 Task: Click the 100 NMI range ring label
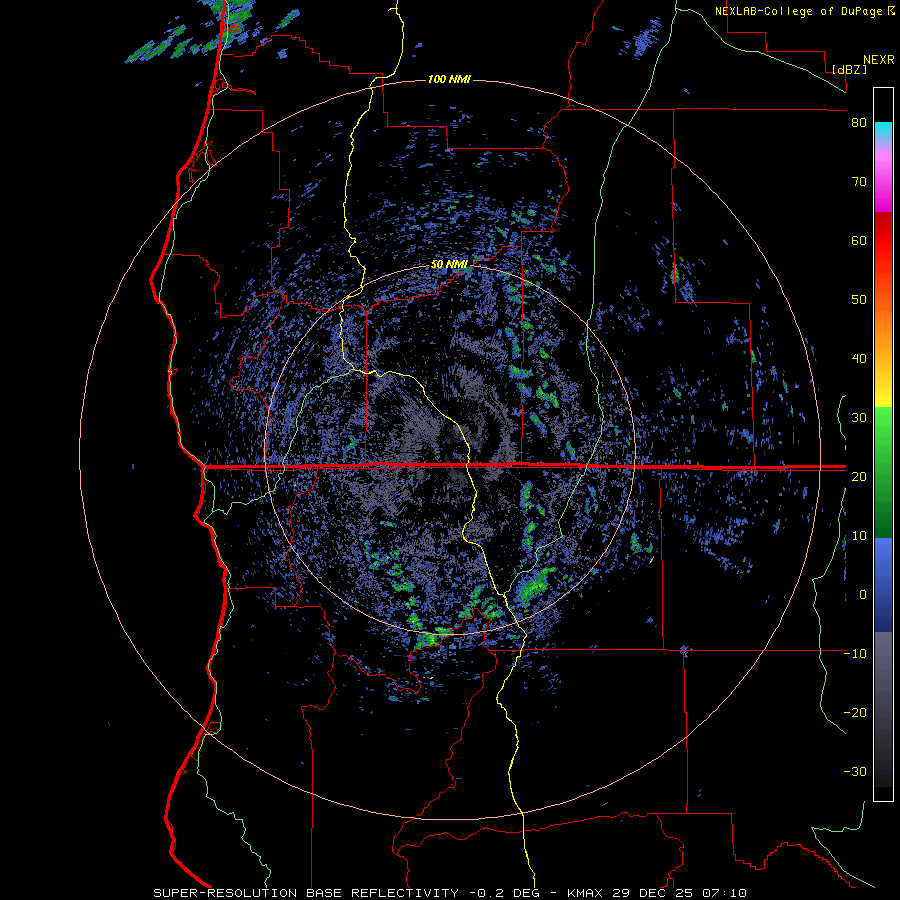(449, 79)
